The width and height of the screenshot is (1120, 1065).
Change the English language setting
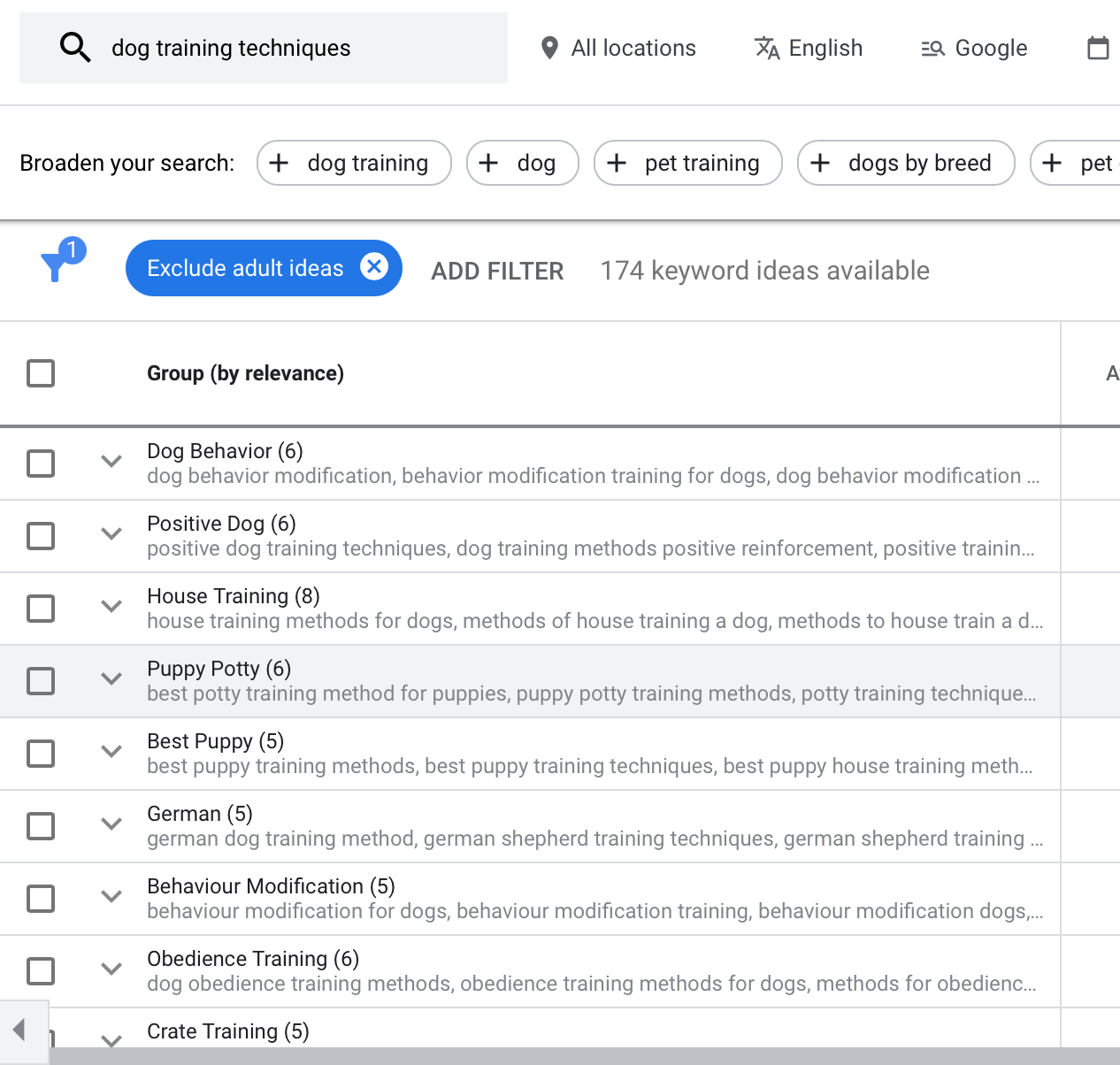809,48
